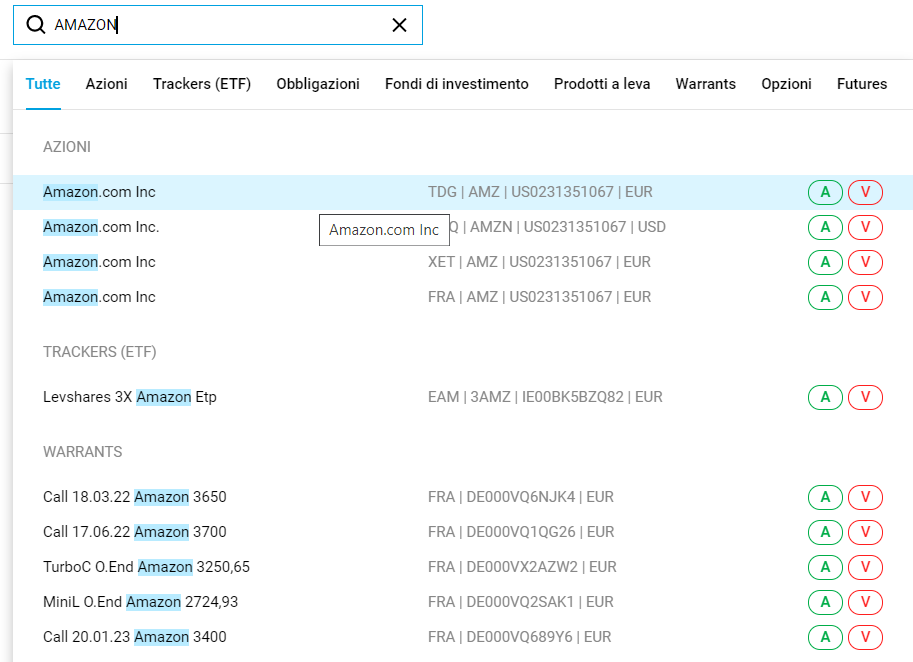Open Call 20.01.23 Amazon 3400 warrant
The width and height of the screenshot is (913, 662).
tap(135, 637)
